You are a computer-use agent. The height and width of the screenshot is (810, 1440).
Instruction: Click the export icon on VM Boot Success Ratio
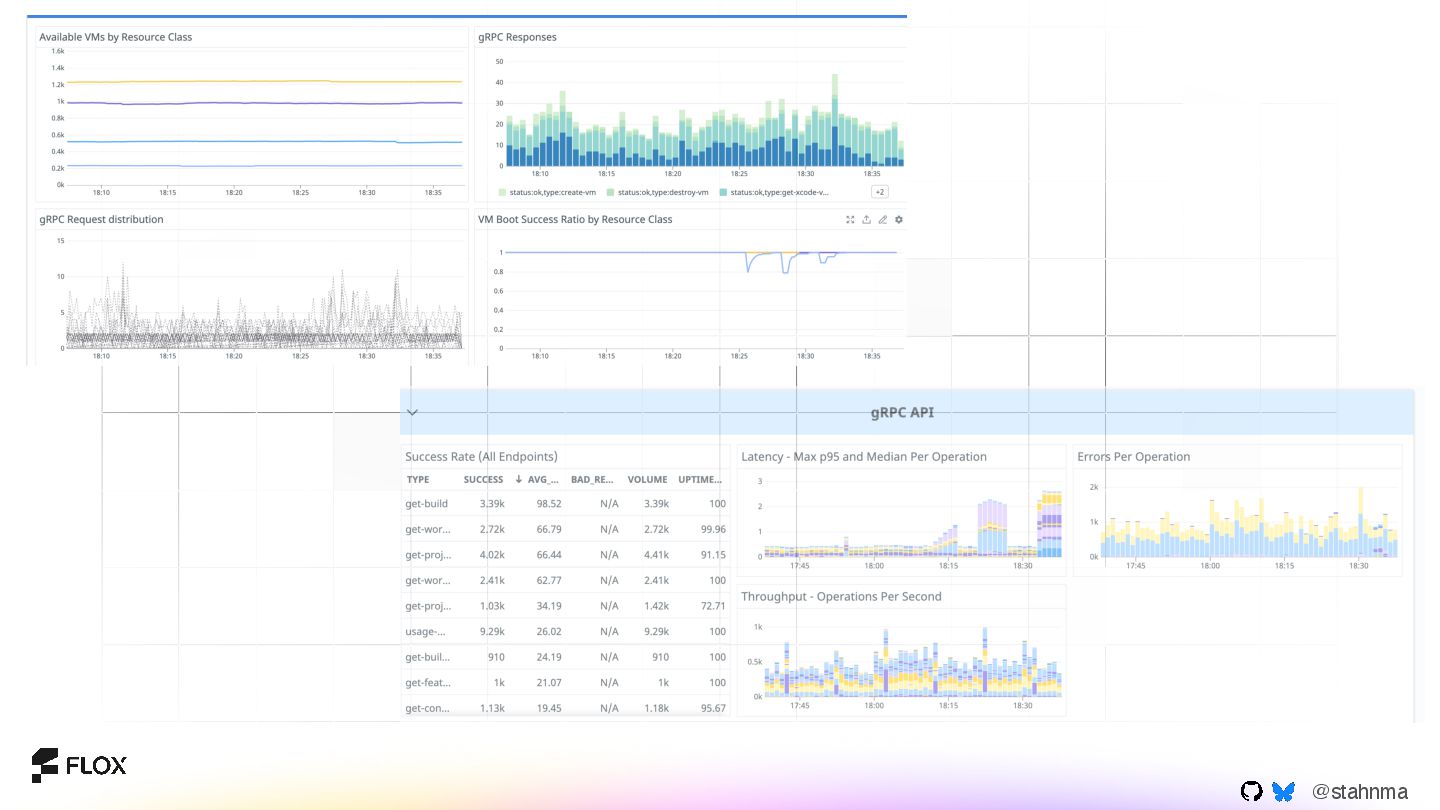pyautogui.click(x=867, y=220)
